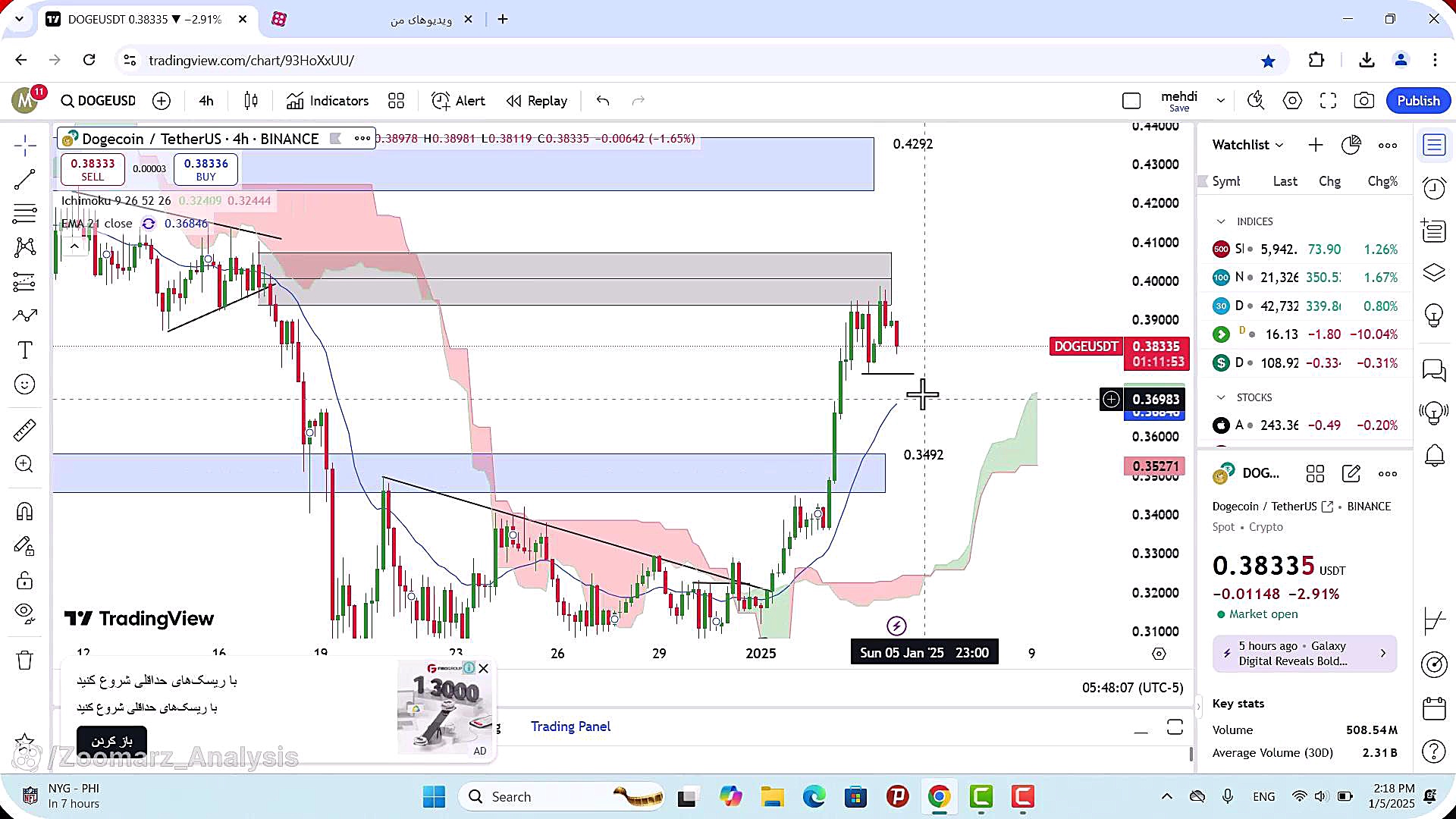Start bar Replay mode
The image size is (1456, 819).
(537, 101)
